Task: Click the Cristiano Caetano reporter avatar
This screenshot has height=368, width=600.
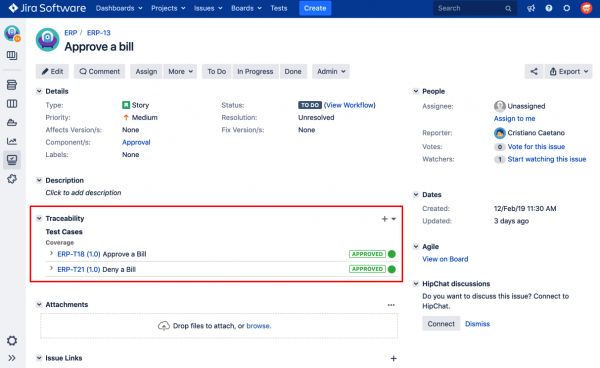Action: 499,133
